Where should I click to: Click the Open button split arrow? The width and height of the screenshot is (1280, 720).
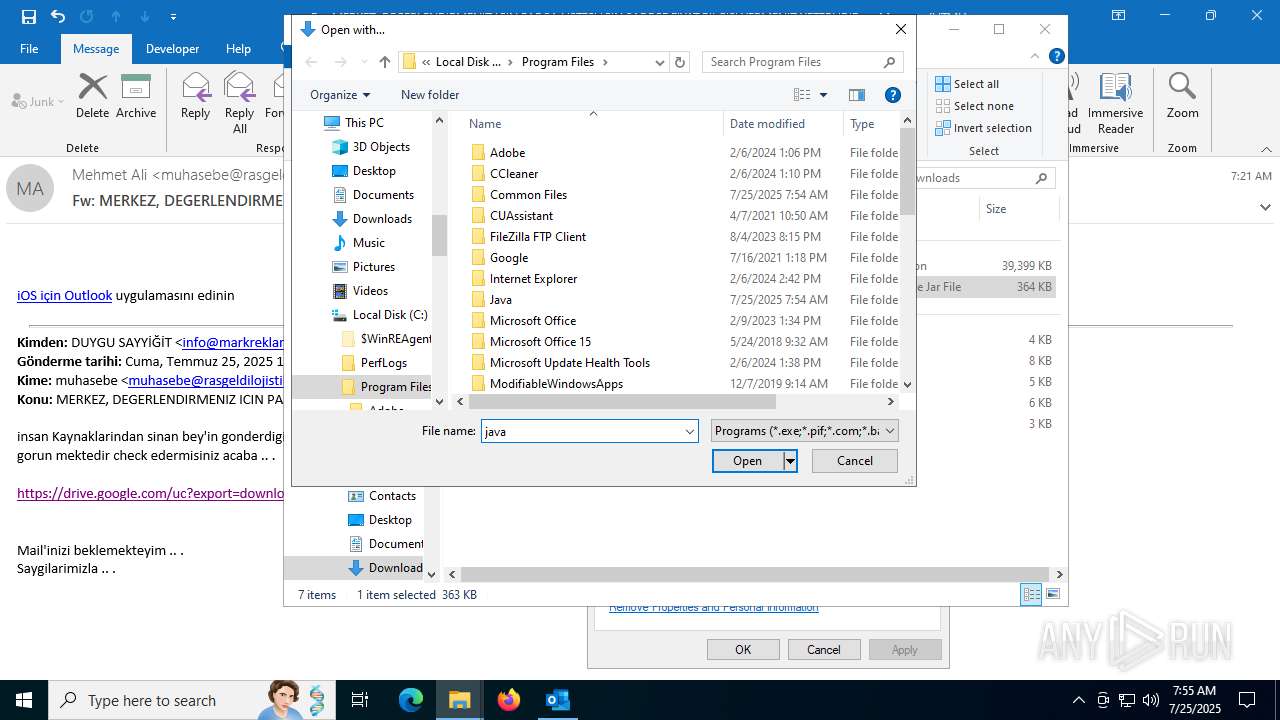790,461
